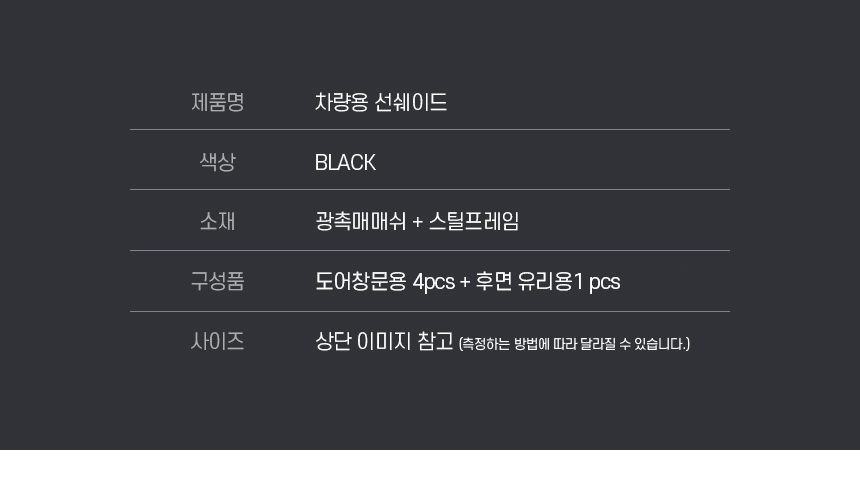Click the 사이즈 row label
The width and height of the screenshot is (860, 485).
217,341
